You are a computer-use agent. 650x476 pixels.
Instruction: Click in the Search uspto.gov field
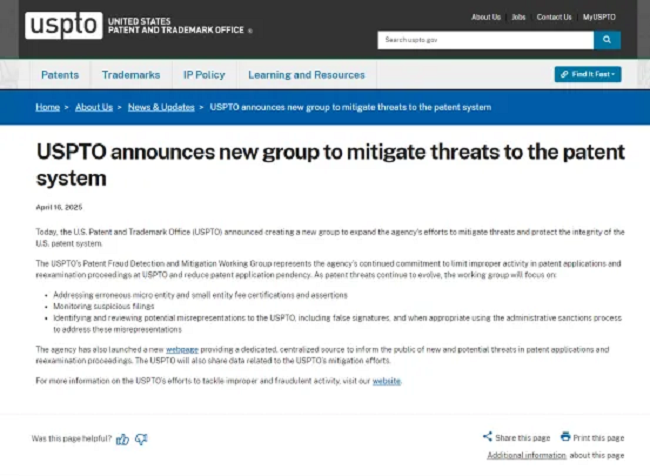tap(485, 40)
